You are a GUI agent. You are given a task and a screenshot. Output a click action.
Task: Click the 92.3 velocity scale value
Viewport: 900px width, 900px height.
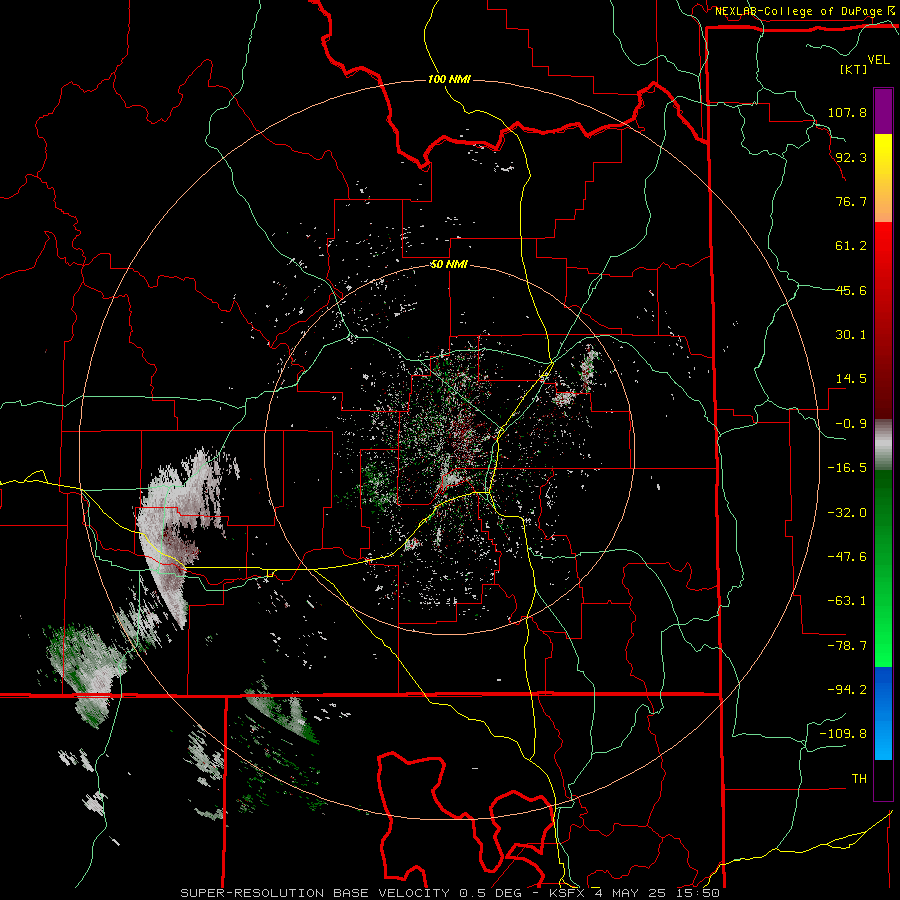tap(851, 157)
